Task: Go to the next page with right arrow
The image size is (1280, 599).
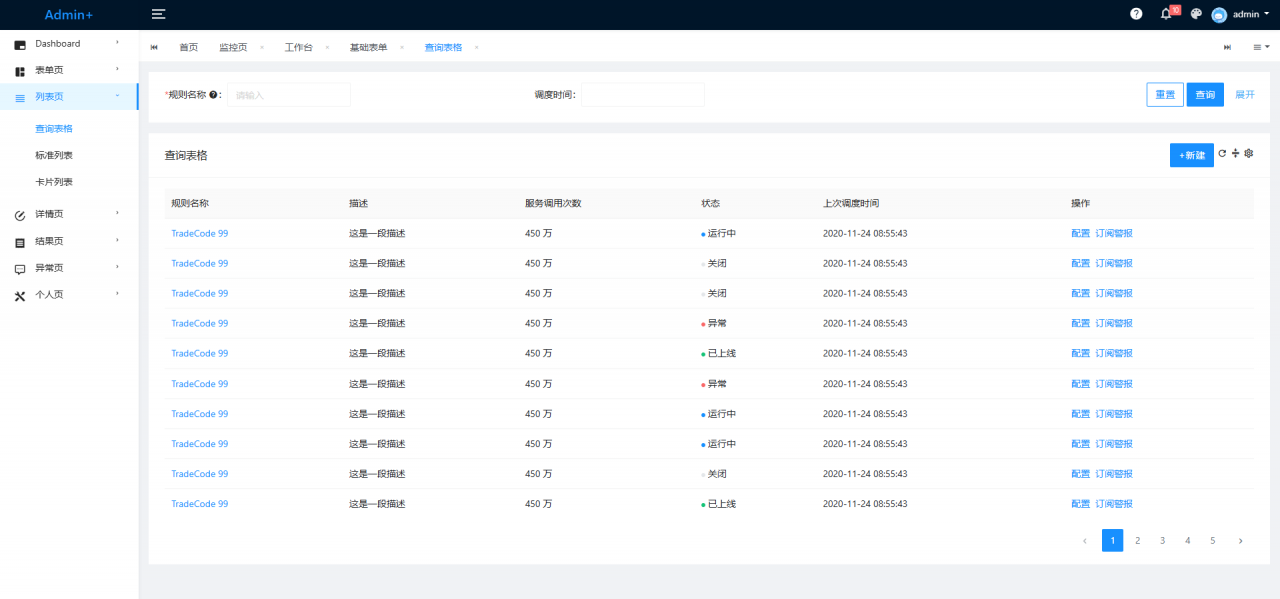Action: pos(1240,541)
